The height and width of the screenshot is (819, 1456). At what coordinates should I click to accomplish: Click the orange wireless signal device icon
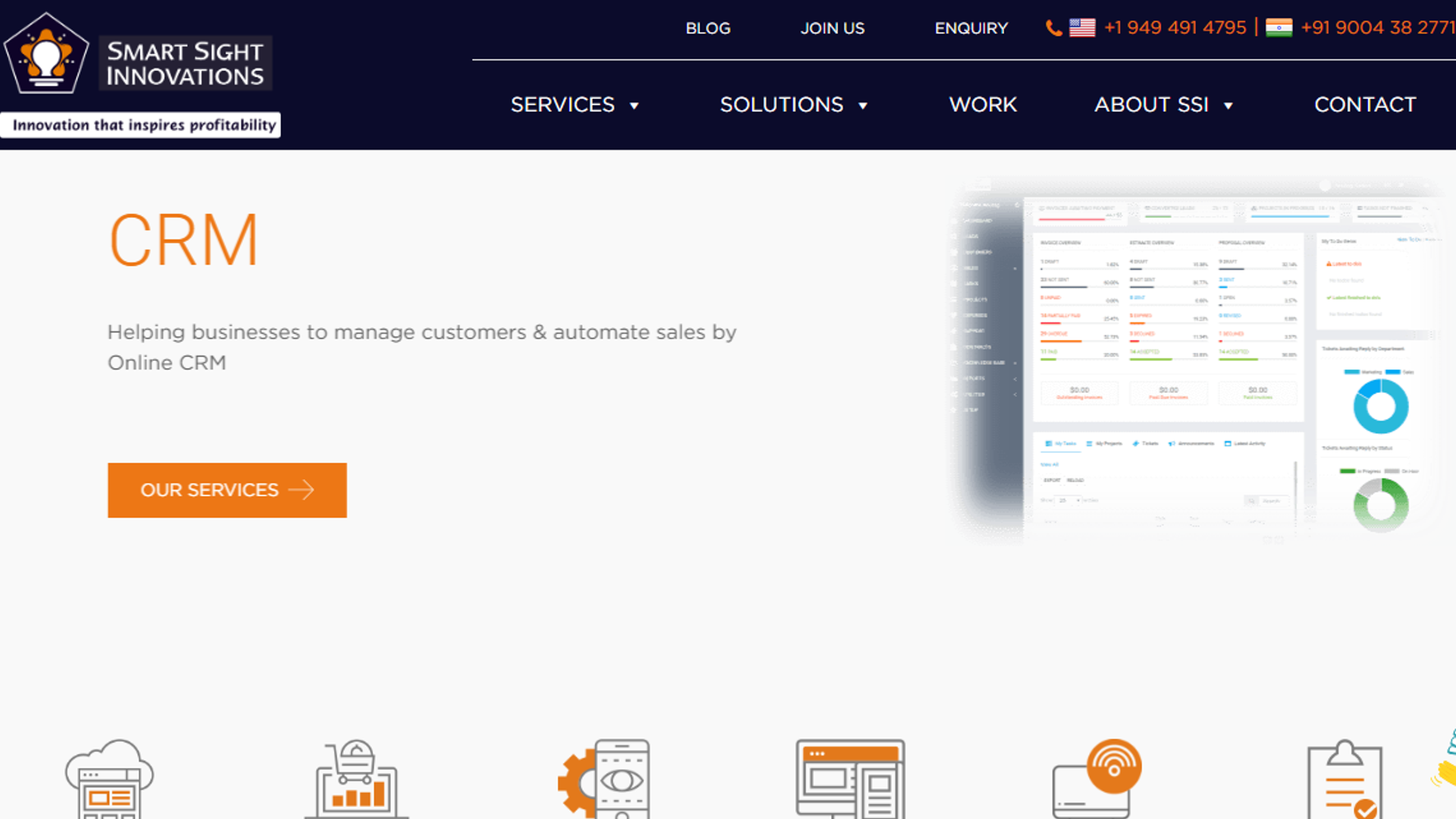click(1097, 778)
